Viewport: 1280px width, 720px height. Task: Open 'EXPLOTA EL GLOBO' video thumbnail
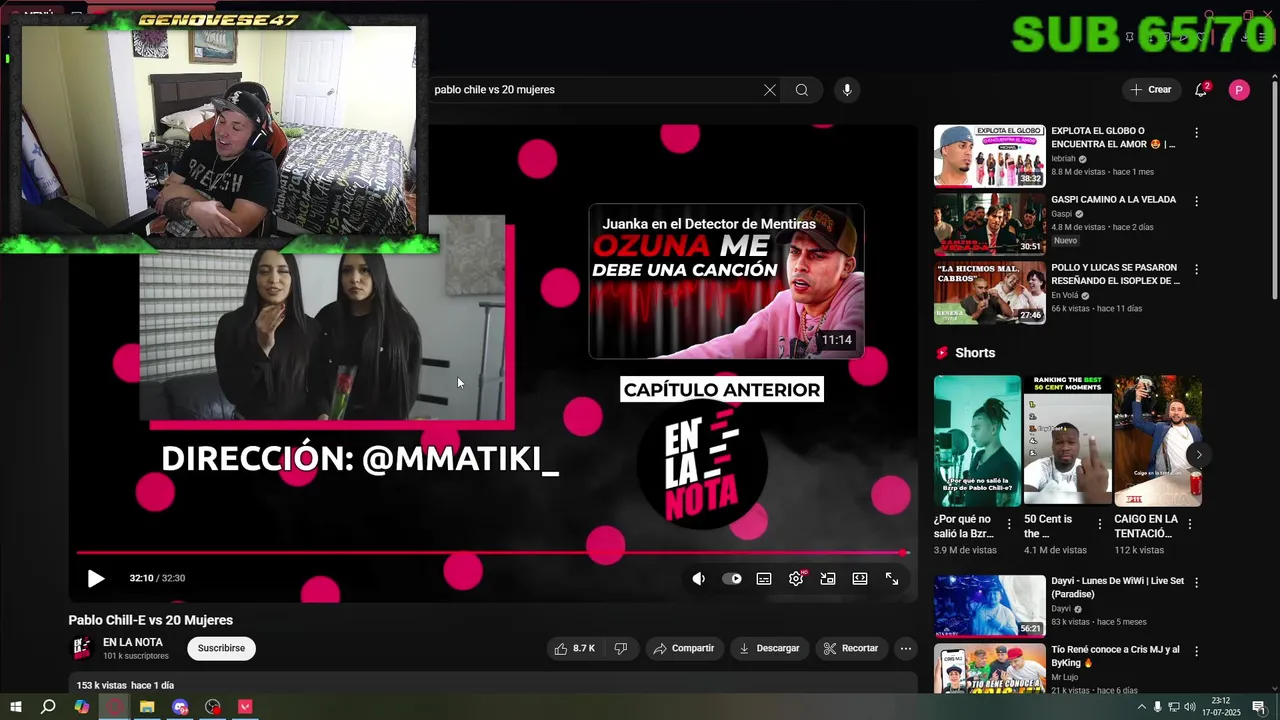(989, 156)
